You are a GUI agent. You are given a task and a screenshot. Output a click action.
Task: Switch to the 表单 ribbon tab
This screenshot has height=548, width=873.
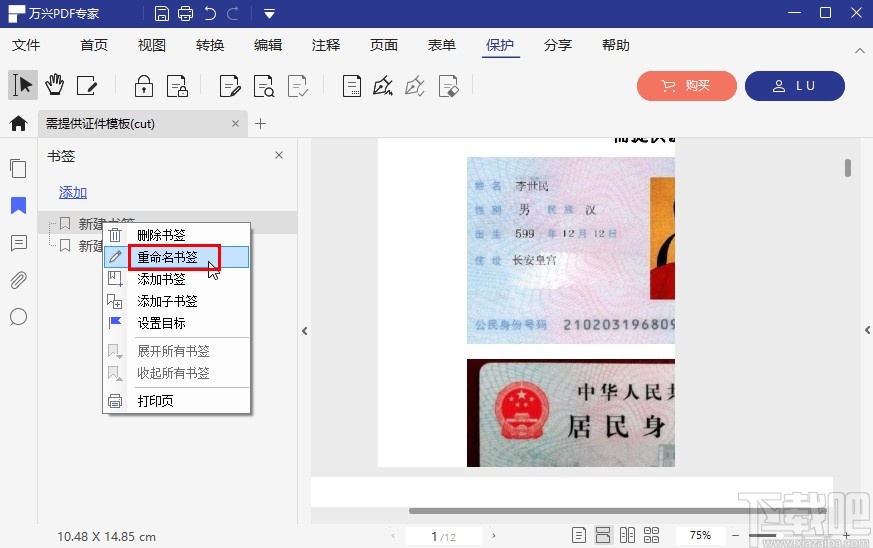point(442,45)
